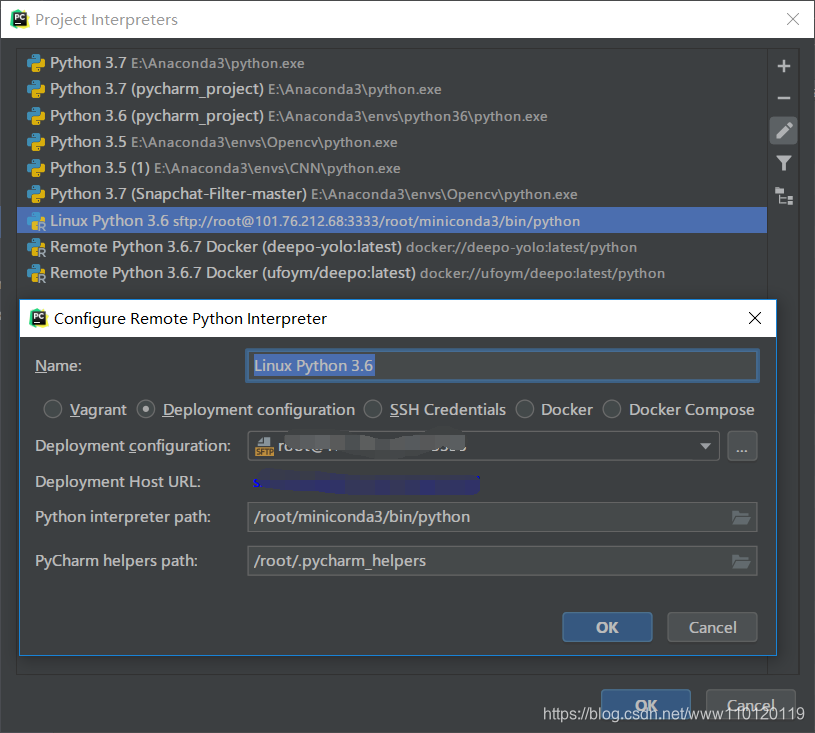Click Cancel in Project Interpreters window
The width and height of the screenshot is (815, 733).
click(751, 705)
